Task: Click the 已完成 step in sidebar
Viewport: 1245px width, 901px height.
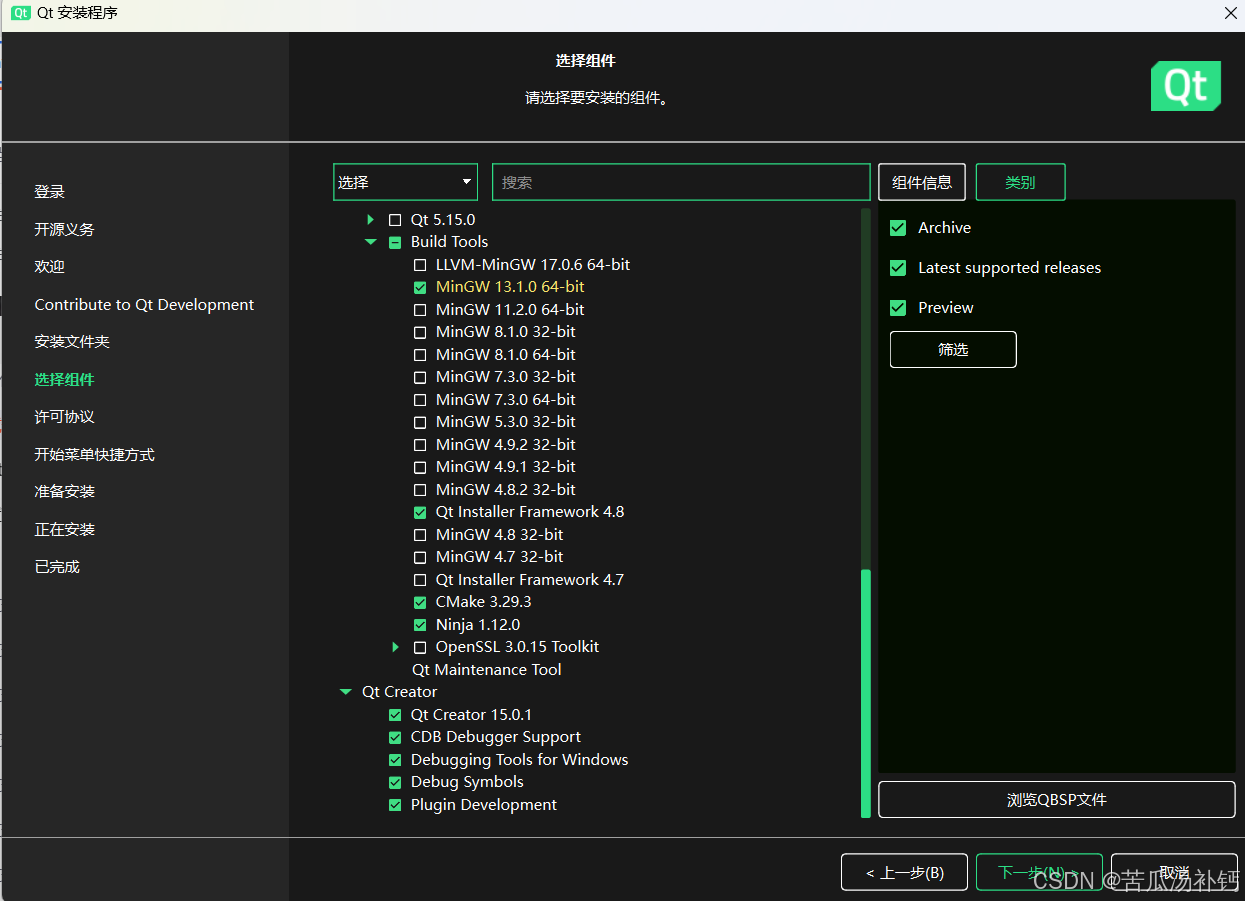Action: point(57,567)
